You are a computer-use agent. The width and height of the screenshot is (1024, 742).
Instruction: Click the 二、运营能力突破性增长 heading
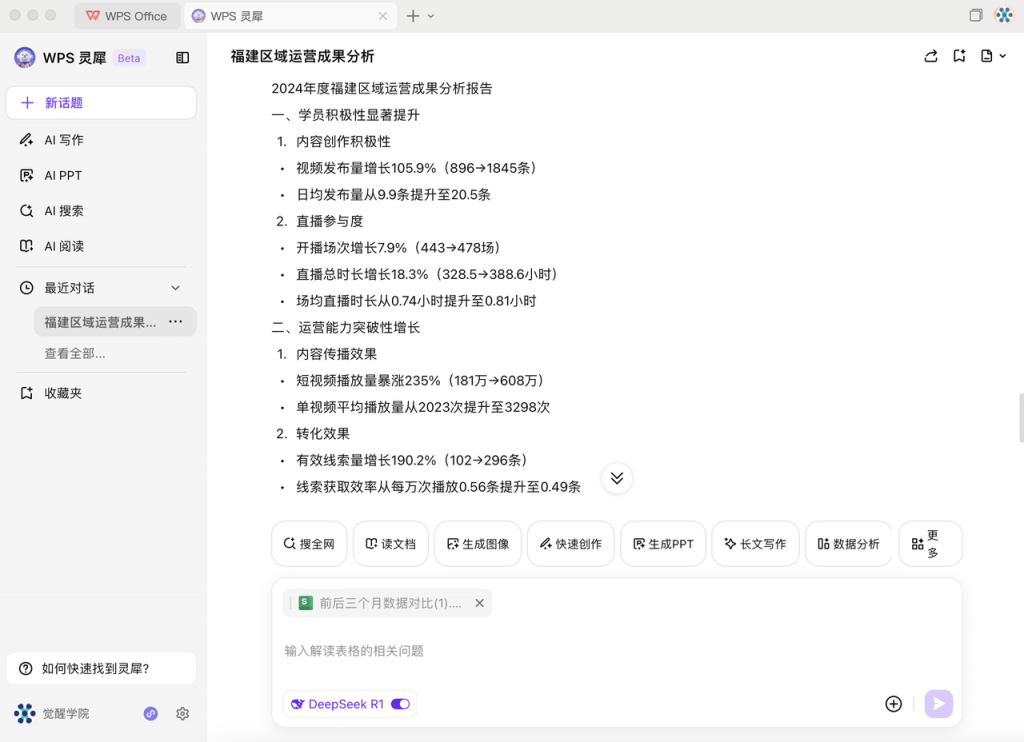point(345,327)
